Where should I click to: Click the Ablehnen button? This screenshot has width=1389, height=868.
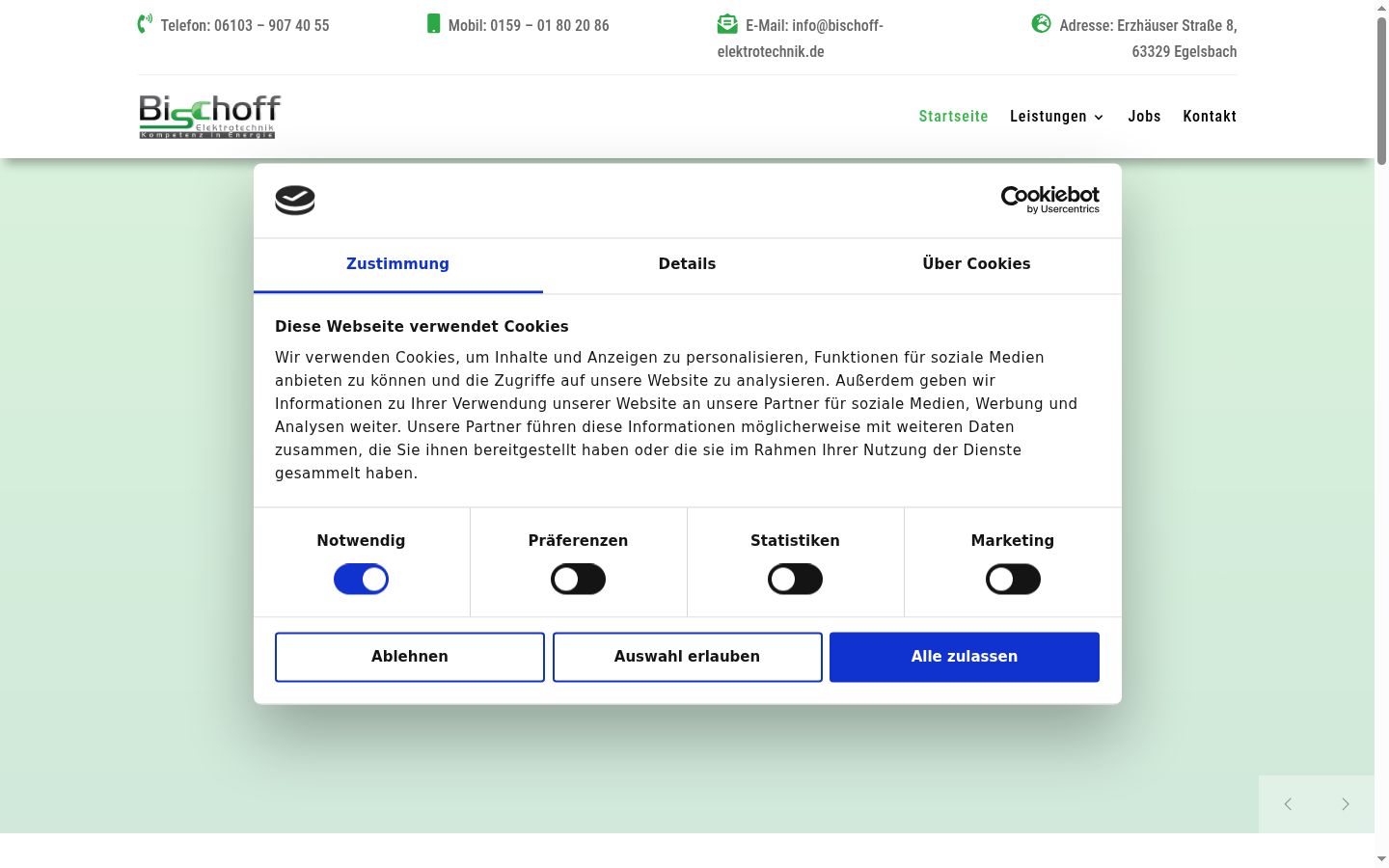(410, 657)
